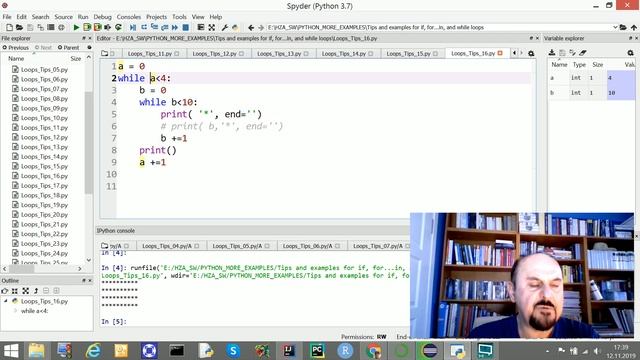Click the Debug file toolbar icon
The height and width of the screenshot is (360, 640).
pos(133,27)
